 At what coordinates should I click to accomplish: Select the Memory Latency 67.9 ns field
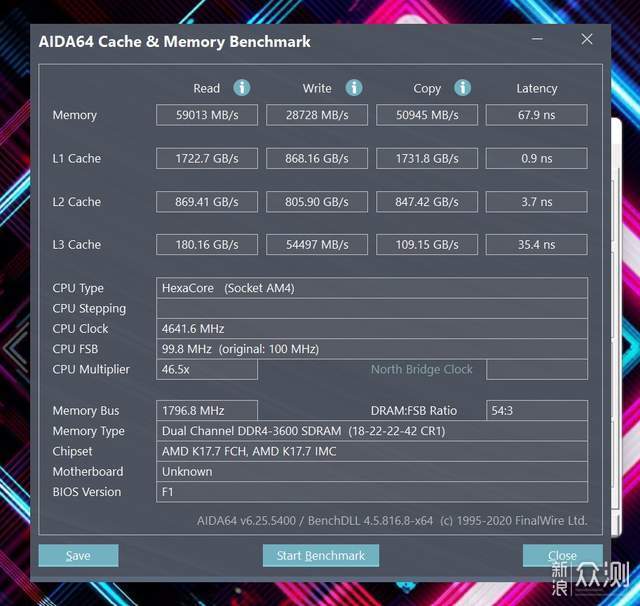(x=536, y=115)
